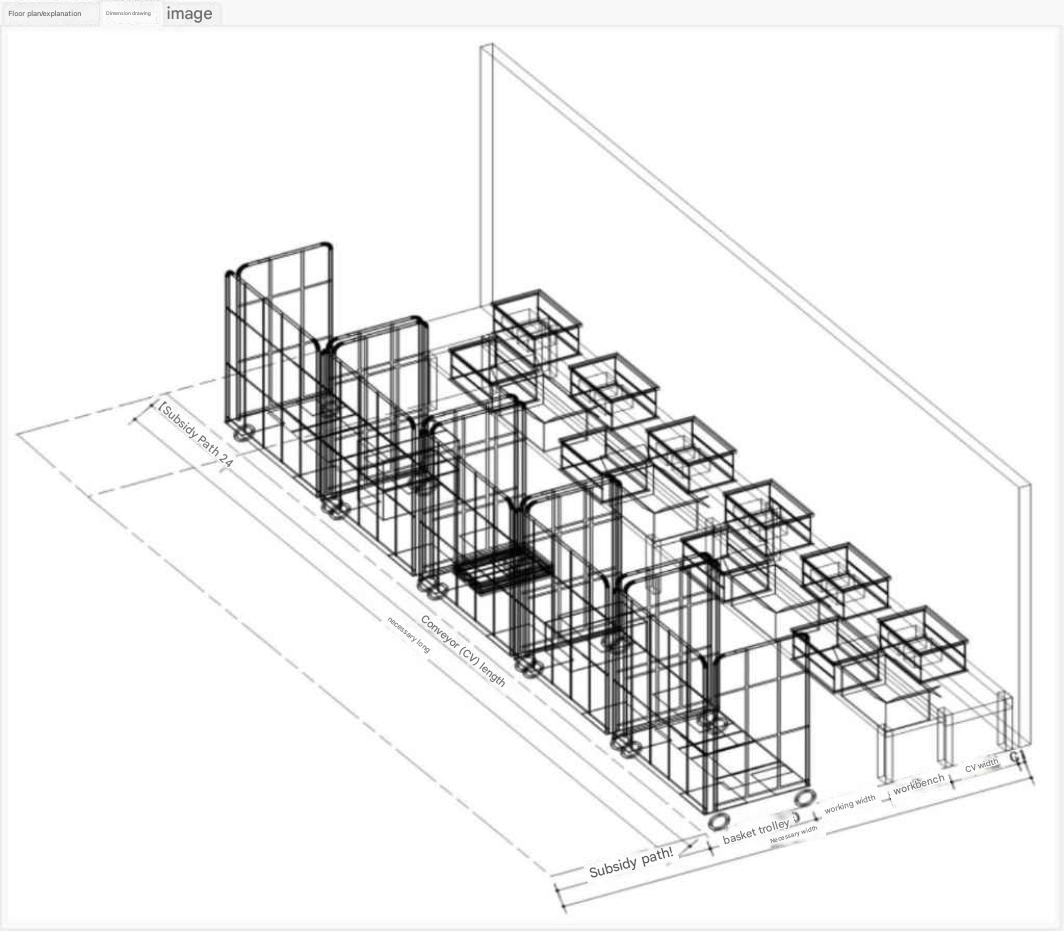This screenshot has height=931, width=1064.
Task: Click the 'Subsidy Path 24' label
Action: click(196, 434)
